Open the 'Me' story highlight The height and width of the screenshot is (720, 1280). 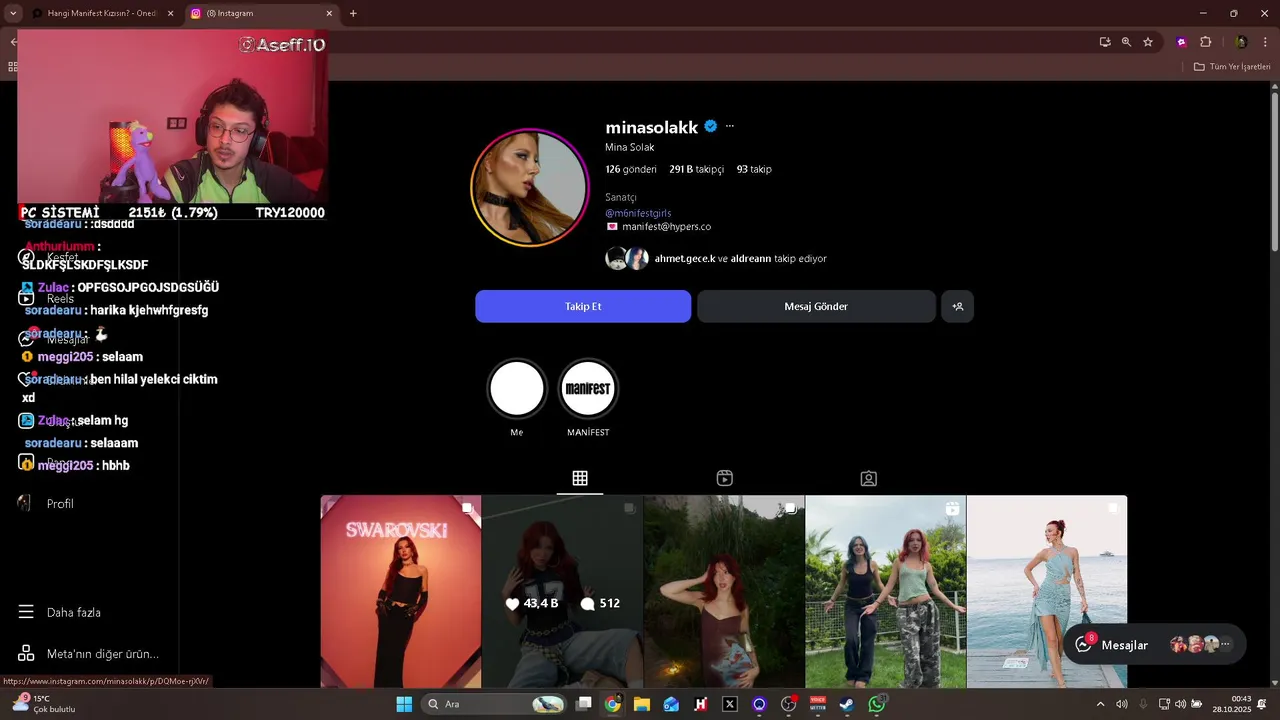click(517, 389)
